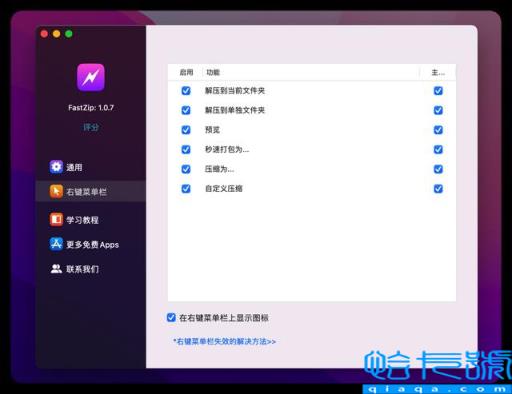The image size is (512, 394).
Task: Toggle 在右键菜单栏上显示图标 checkbox
Action: point(171,317)
